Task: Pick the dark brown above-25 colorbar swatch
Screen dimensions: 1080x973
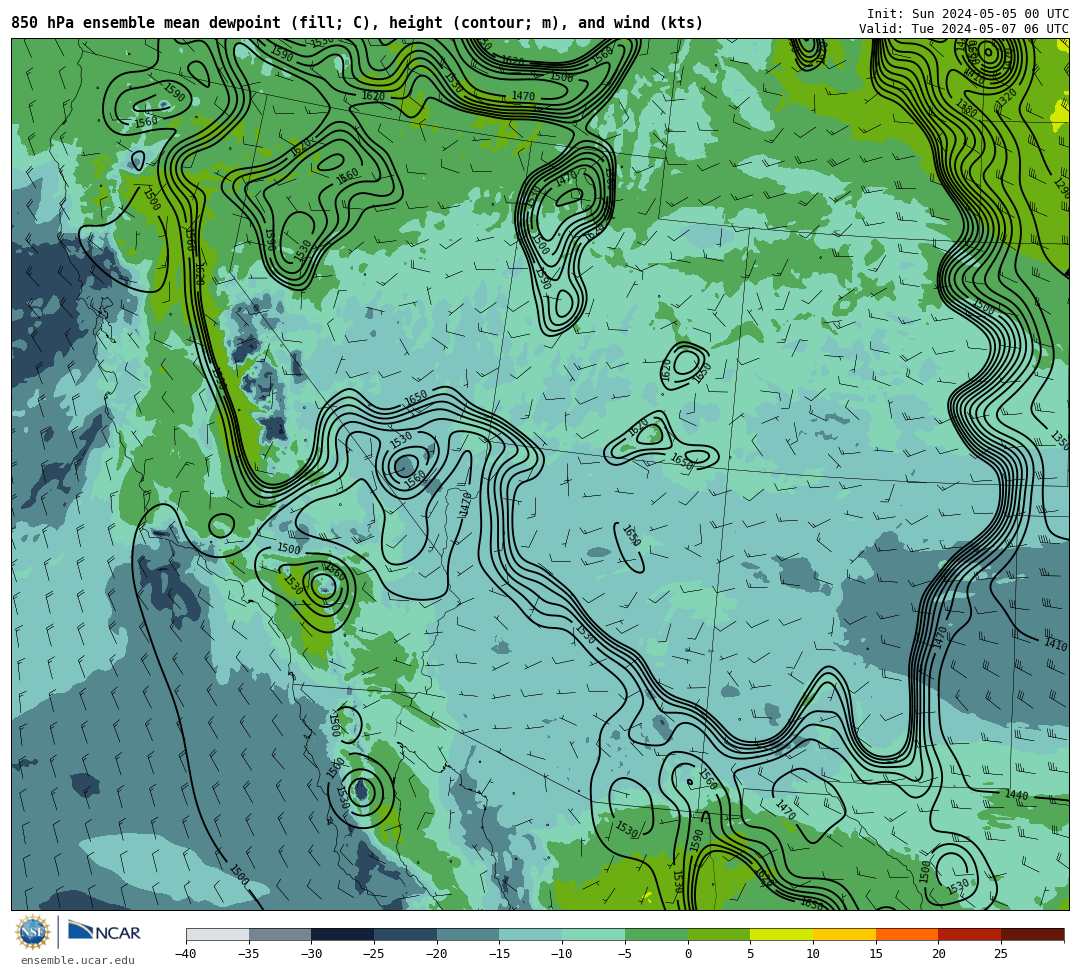Action: [x=1032, y=934]
